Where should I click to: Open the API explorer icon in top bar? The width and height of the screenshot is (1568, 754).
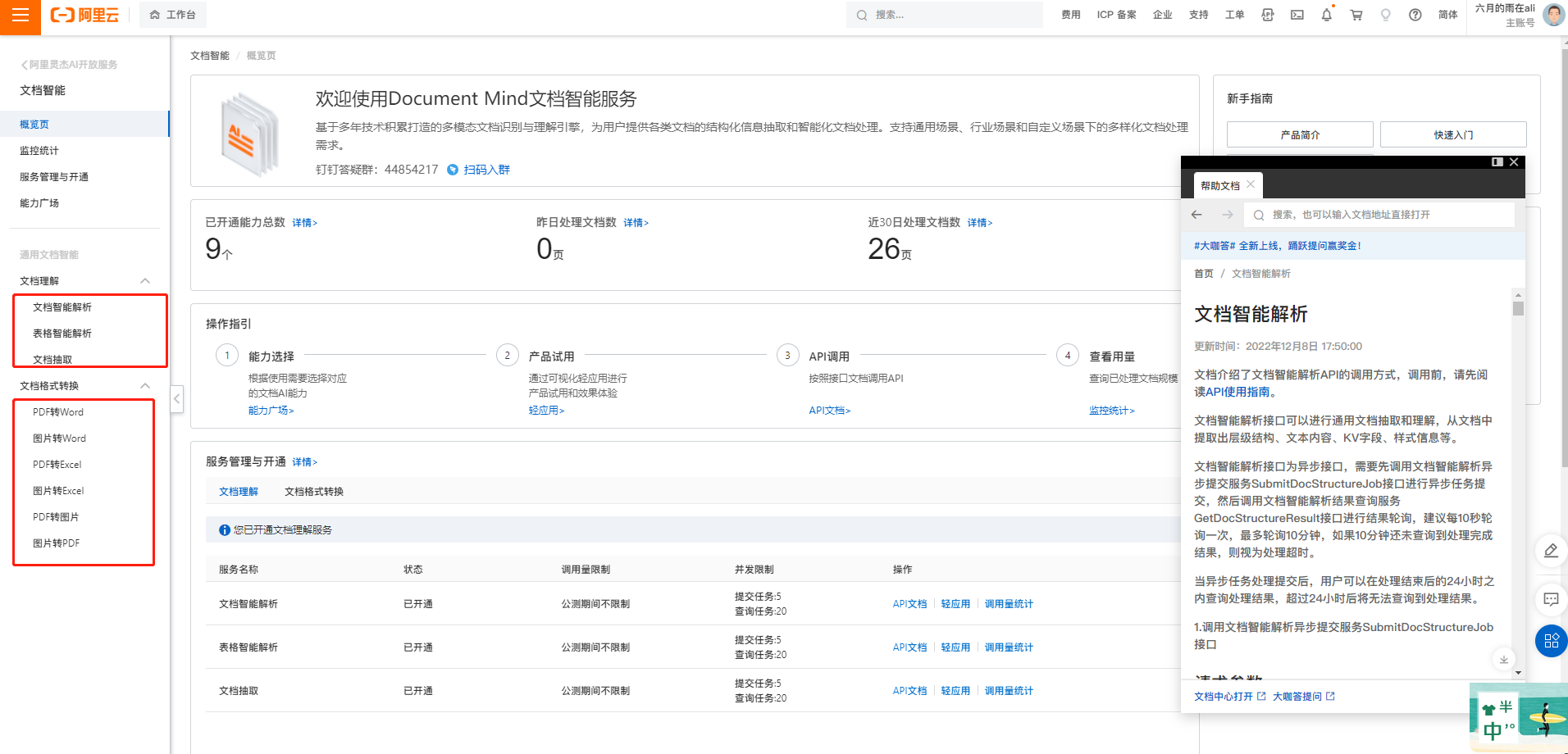click(1268, 15)
